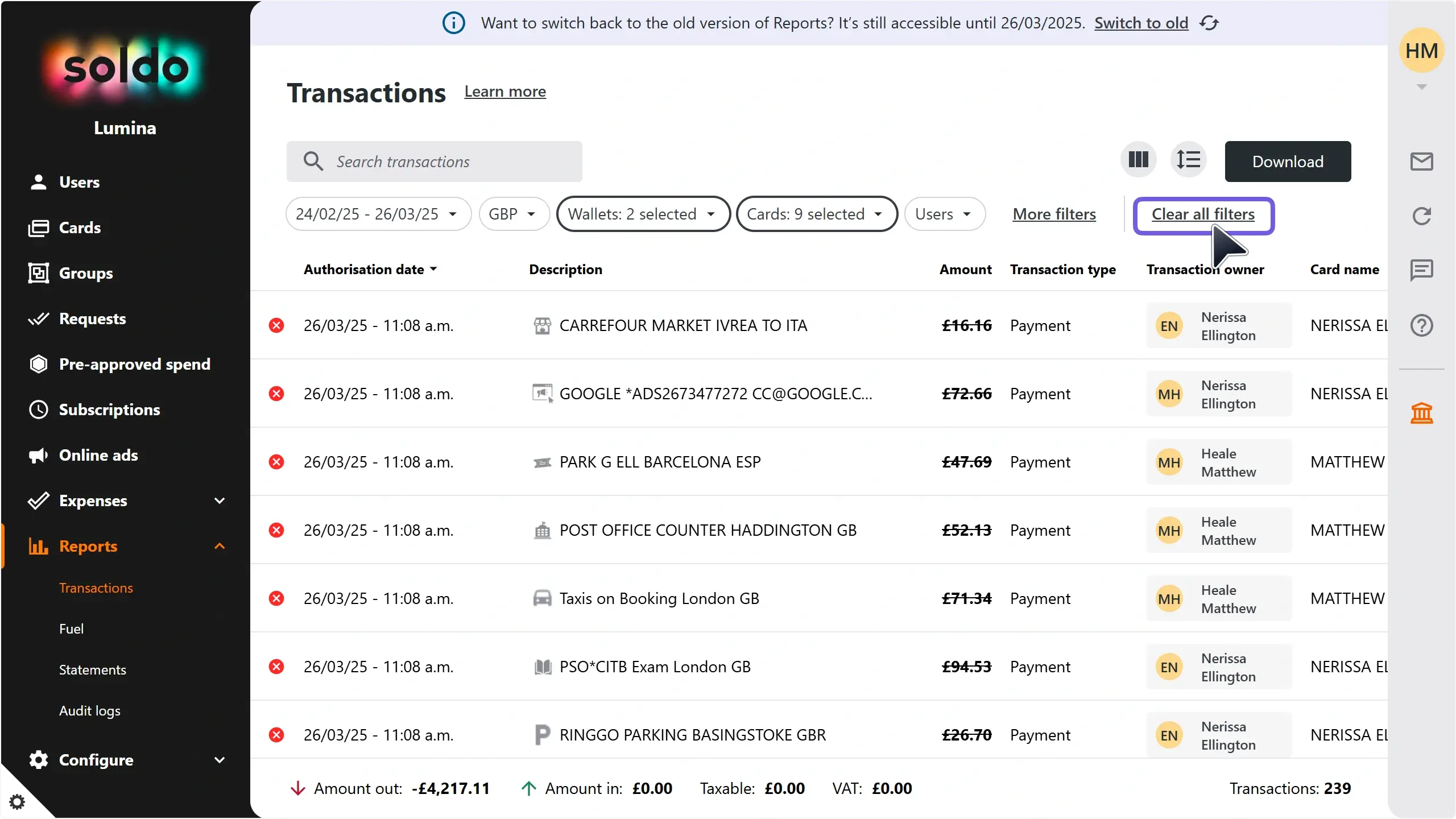1456x819 pixels.
Task: Open help via the question mark icon
Action: (x=1421, y=325)
